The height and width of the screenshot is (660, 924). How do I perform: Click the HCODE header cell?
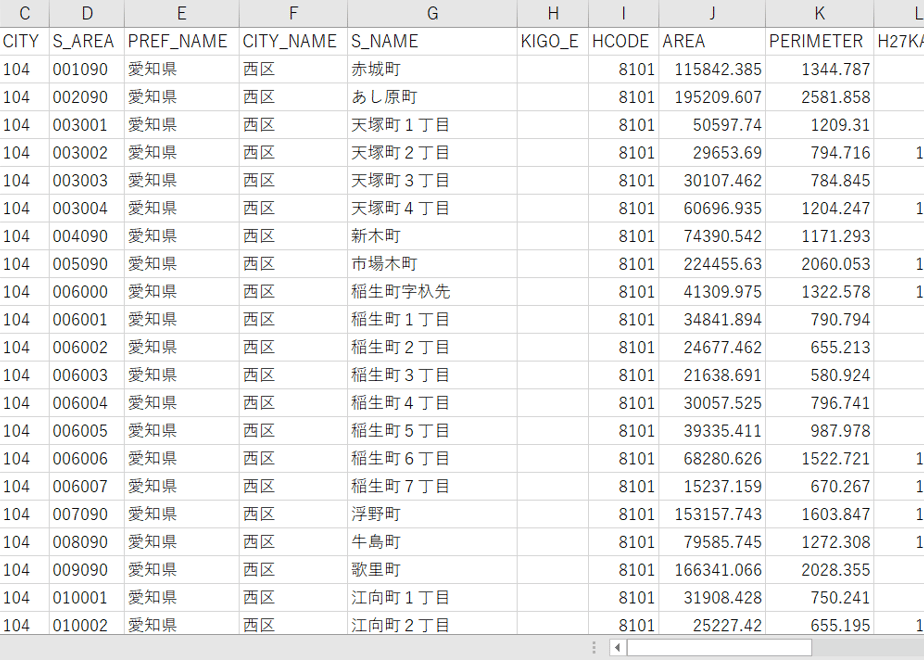tap(623, 41)
